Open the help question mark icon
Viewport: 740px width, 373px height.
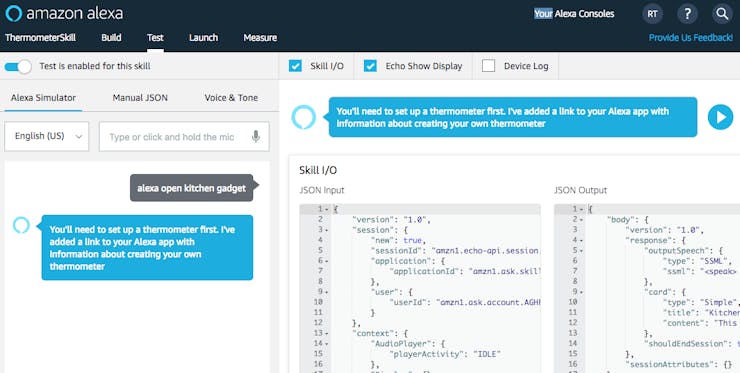click(687, 14)
